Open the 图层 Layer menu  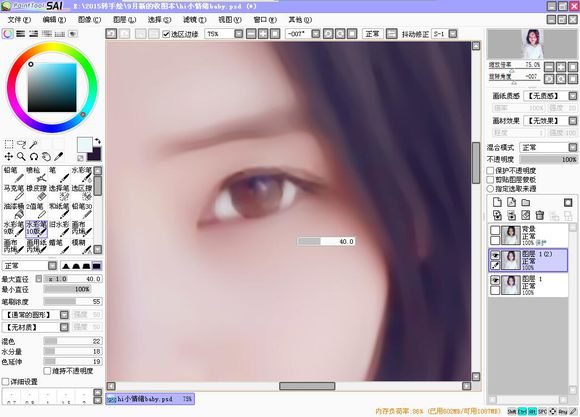(124, 20)
